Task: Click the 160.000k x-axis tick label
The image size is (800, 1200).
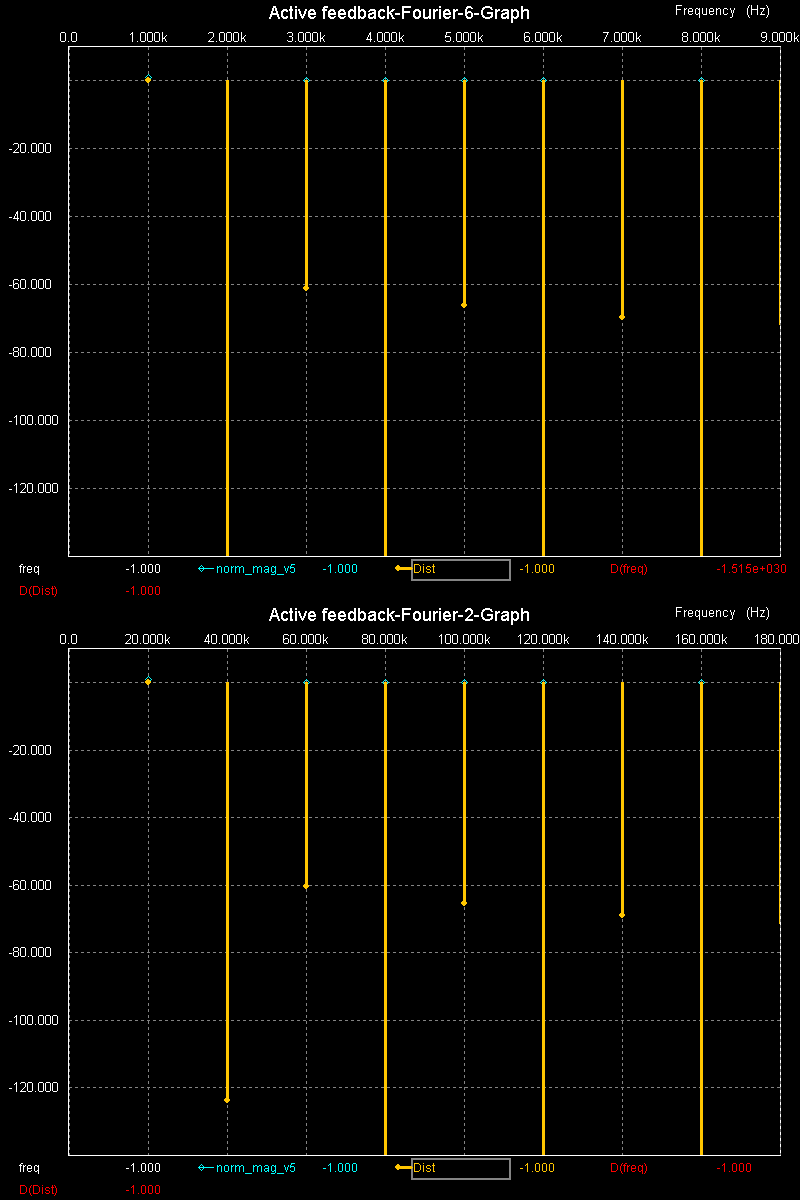Action: [701, 639]
